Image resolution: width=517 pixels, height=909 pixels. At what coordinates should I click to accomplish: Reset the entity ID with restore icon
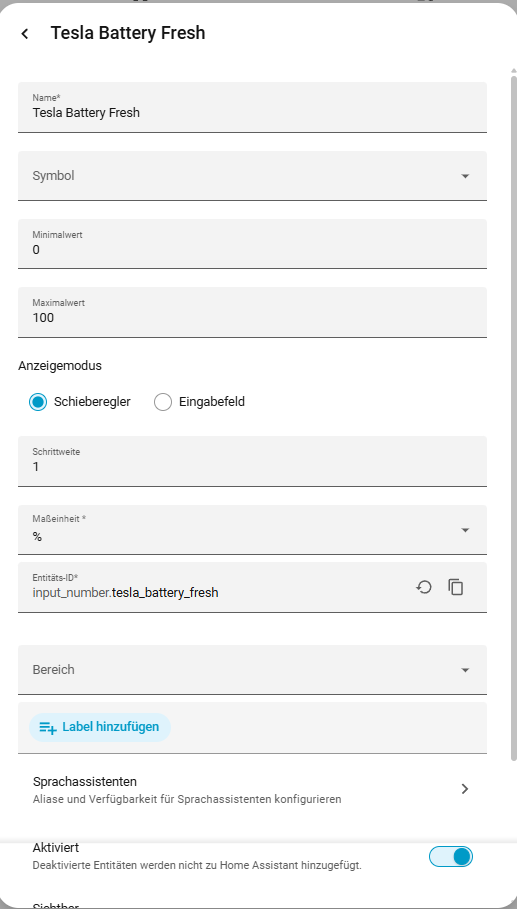point(424,587)
